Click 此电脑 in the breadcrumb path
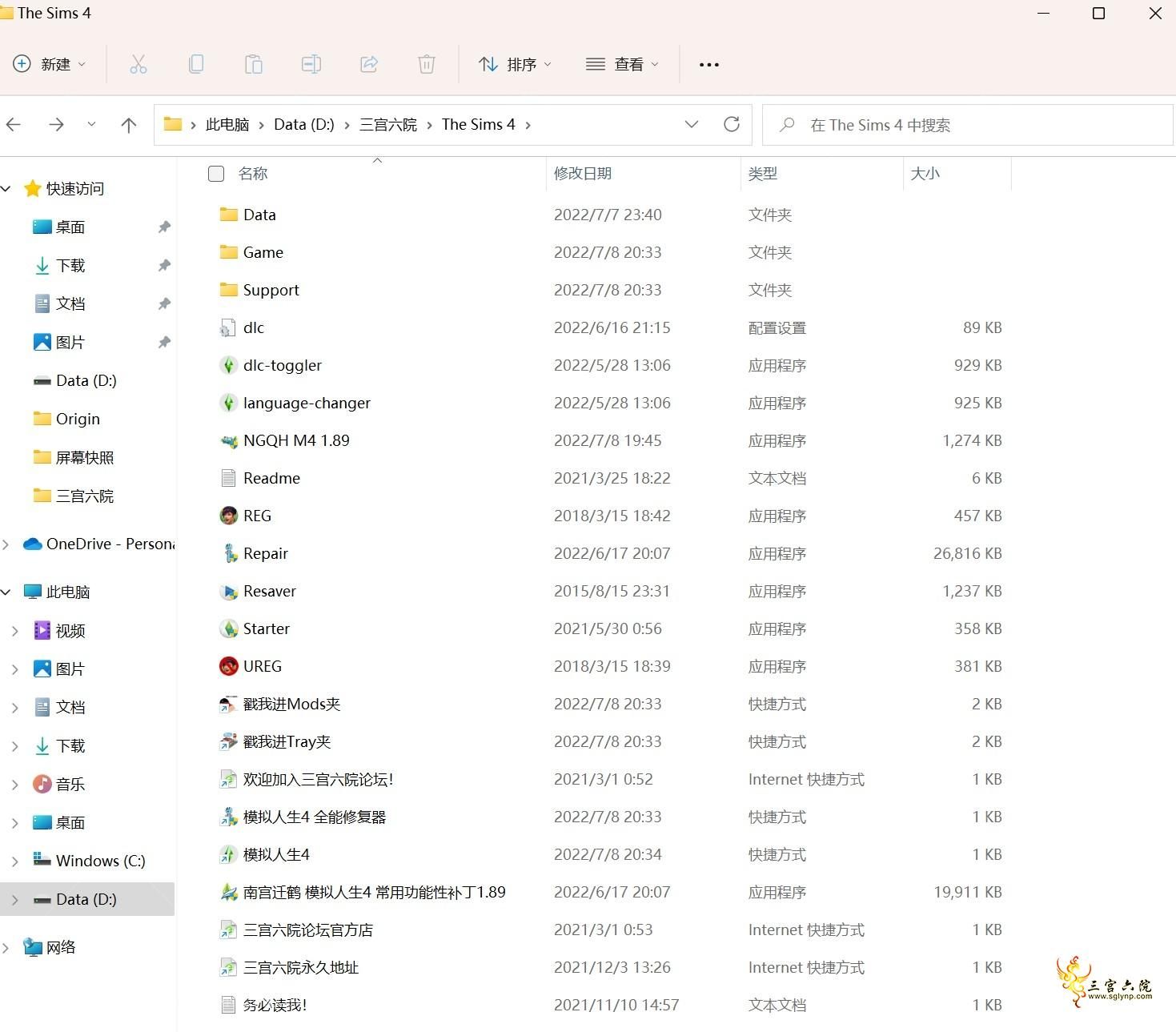This screenshot has height=1032, width=1176. [x=227, y=124]
